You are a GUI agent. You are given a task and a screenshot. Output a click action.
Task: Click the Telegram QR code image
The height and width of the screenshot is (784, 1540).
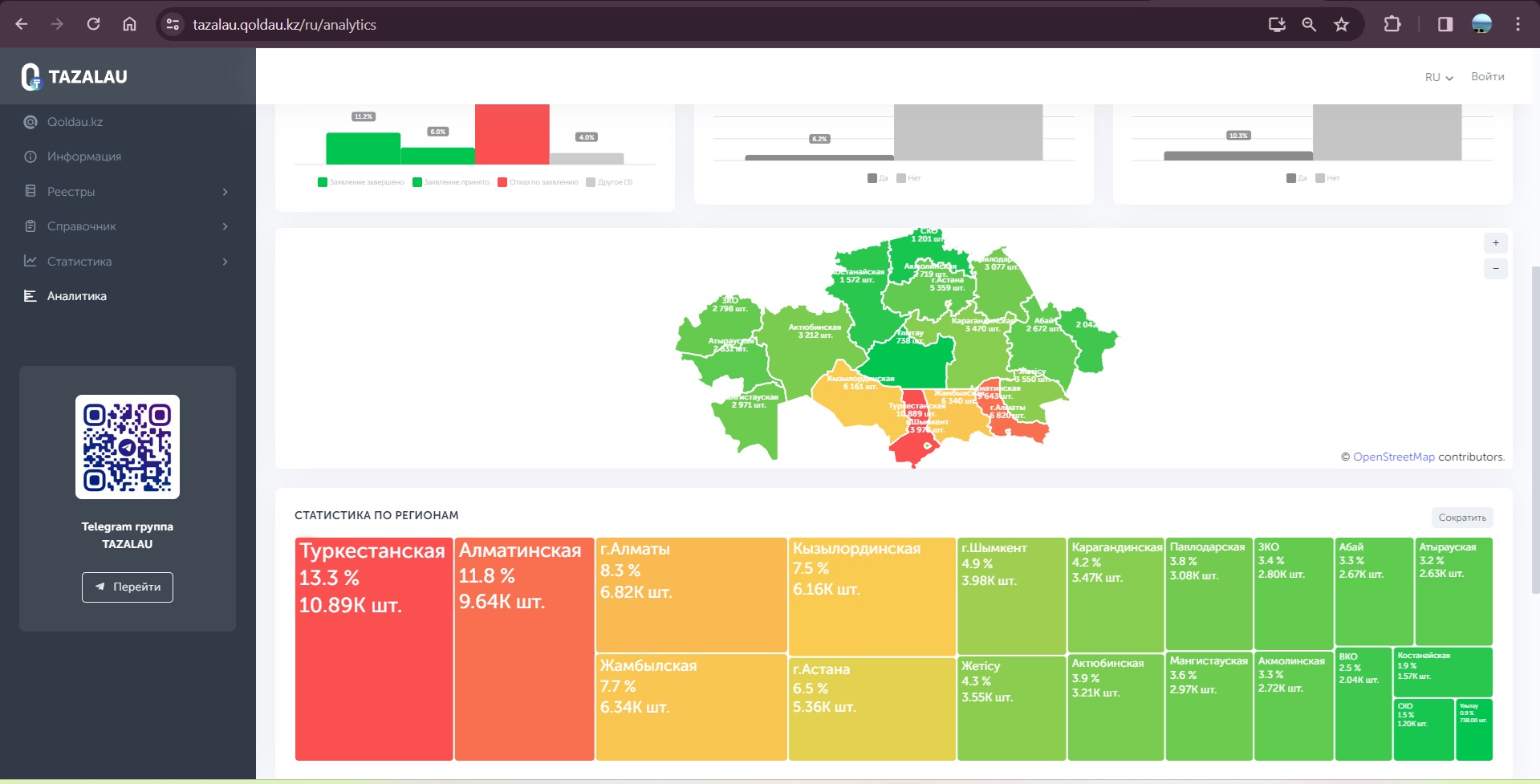point(128,447)
